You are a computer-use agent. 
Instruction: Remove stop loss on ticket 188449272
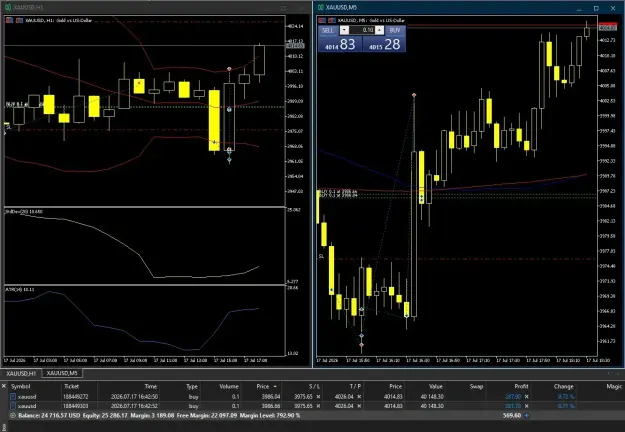coord(318,397)
